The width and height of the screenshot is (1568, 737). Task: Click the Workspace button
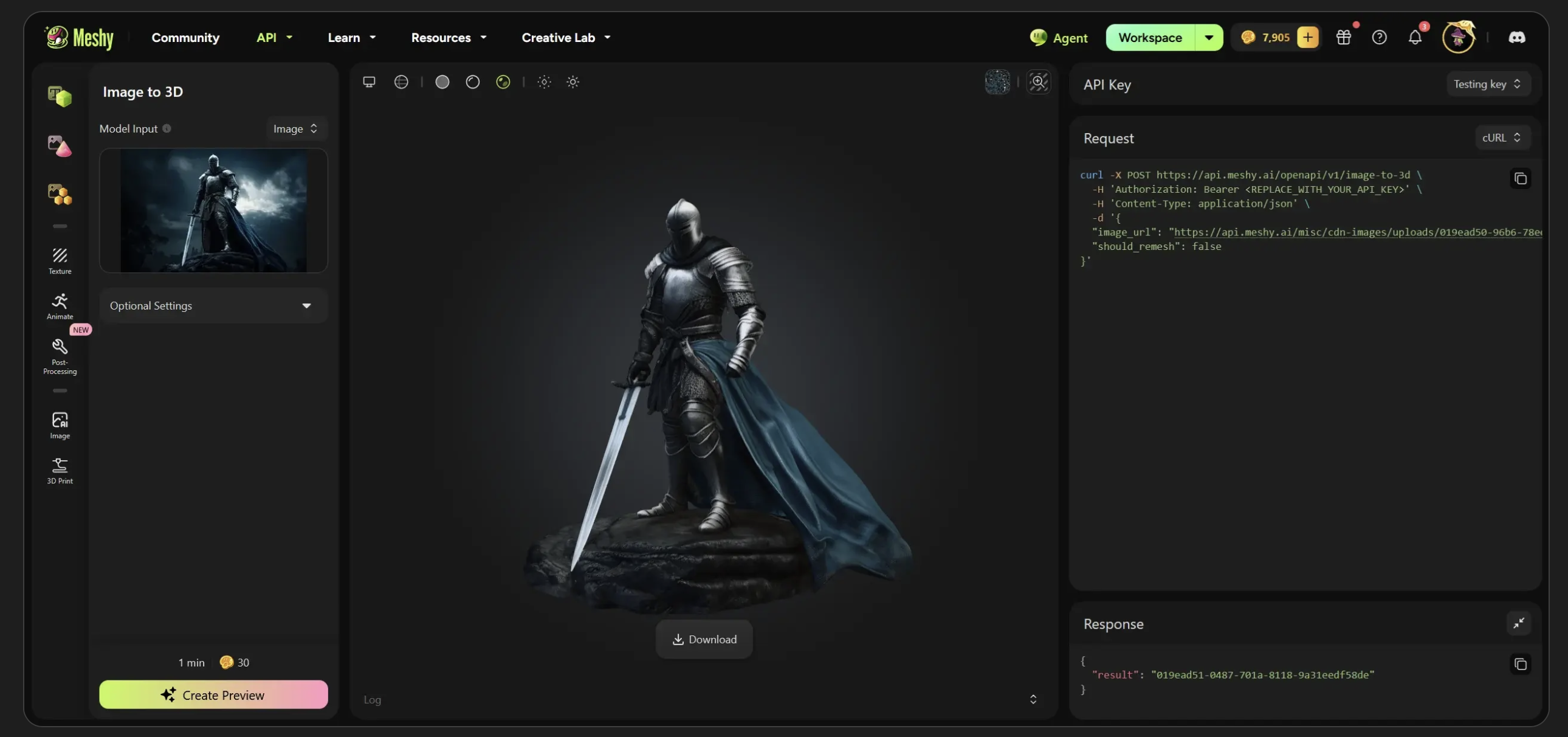tap(1150, 38)
